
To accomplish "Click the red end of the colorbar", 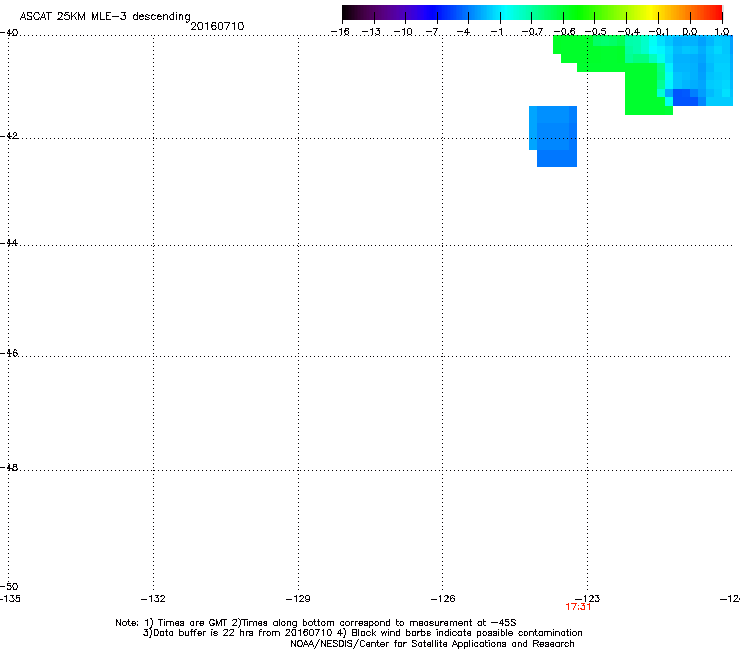I will click(x=713, y=12).
